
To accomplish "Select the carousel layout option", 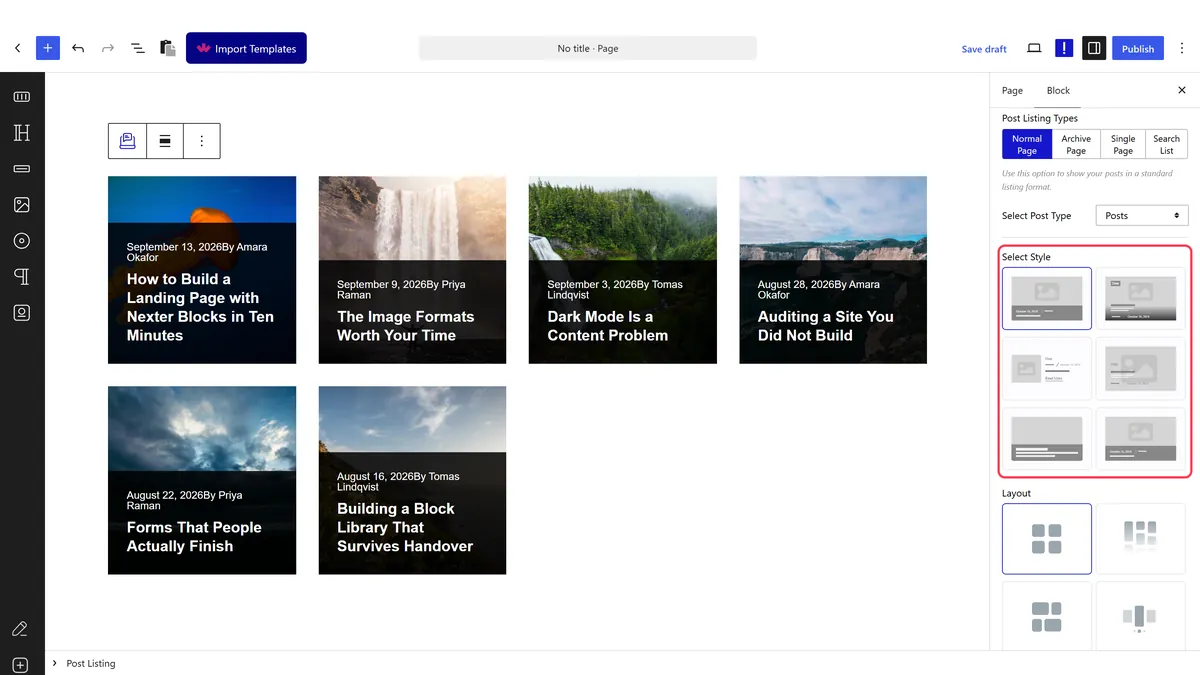I will (1140, 616).
